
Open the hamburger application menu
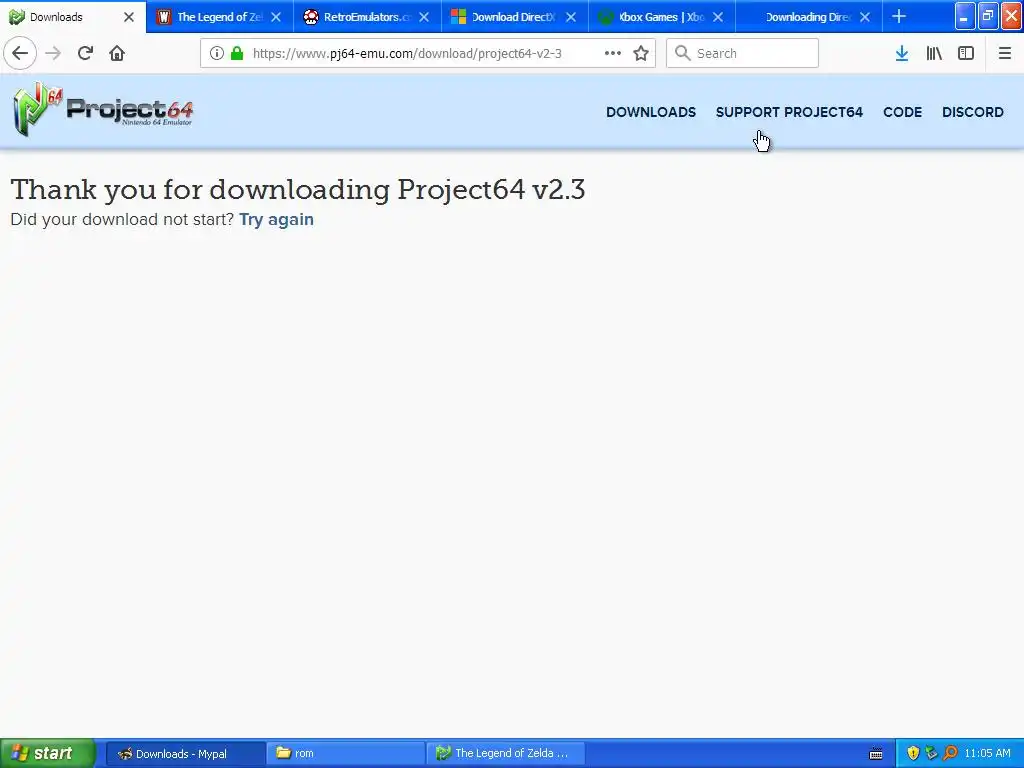tap(1004, 53)
